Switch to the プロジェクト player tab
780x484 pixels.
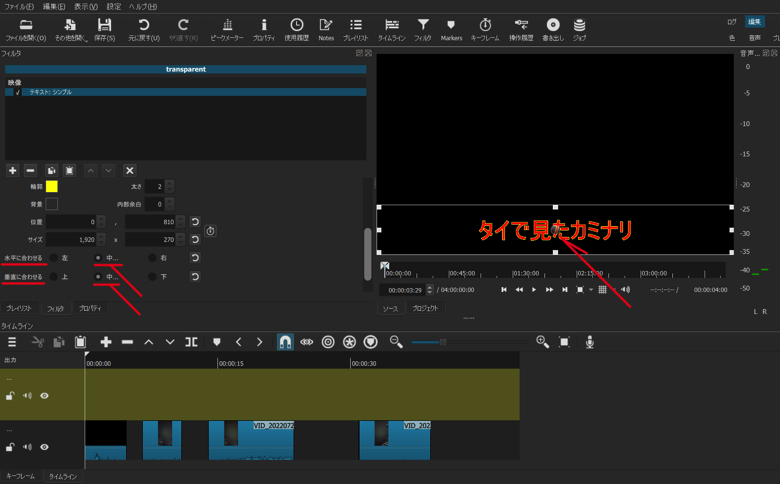tap(425, 308)
